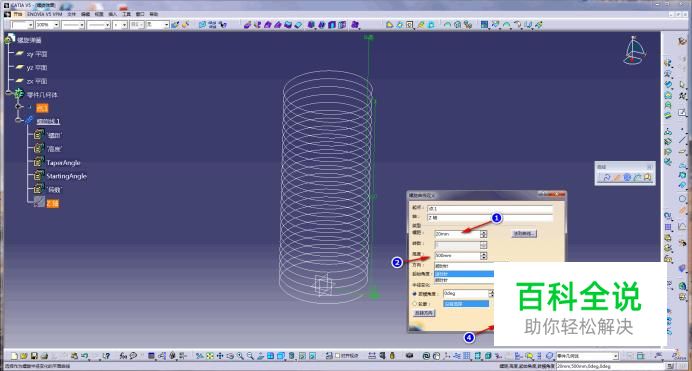This screenshot has width=692, height=371.
Task: Open the 100% opacity dropdown
Action: click(x=56, y=25)
